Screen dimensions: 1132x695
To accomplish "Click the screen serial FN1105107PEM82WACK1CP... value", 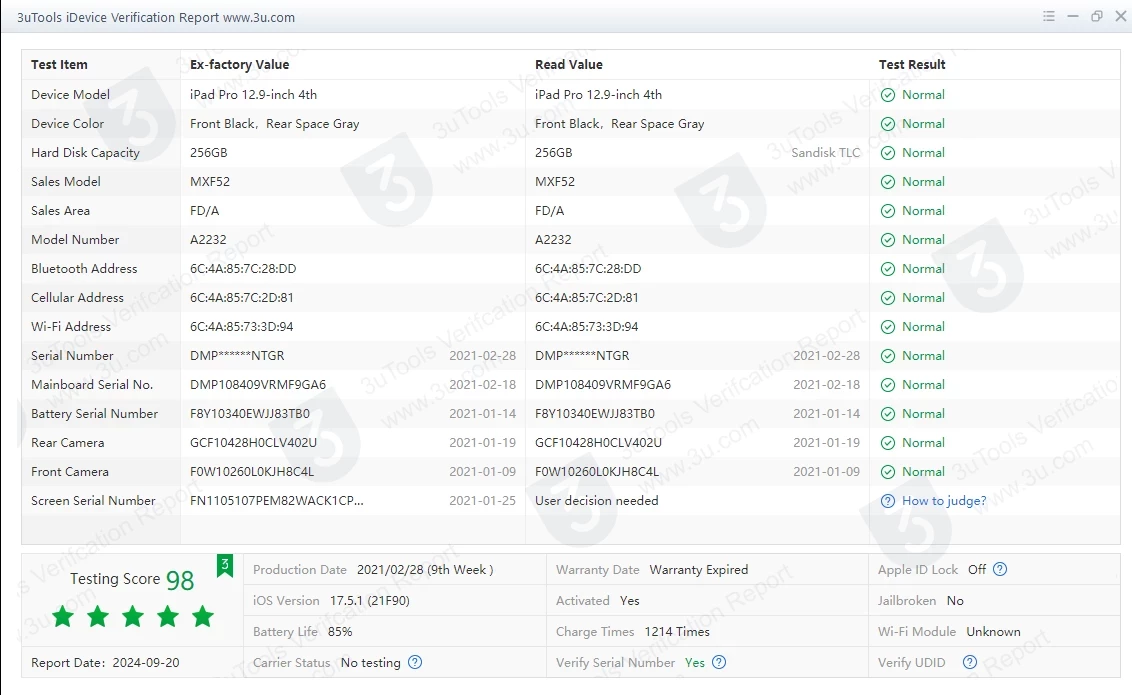I will point(277,500).
